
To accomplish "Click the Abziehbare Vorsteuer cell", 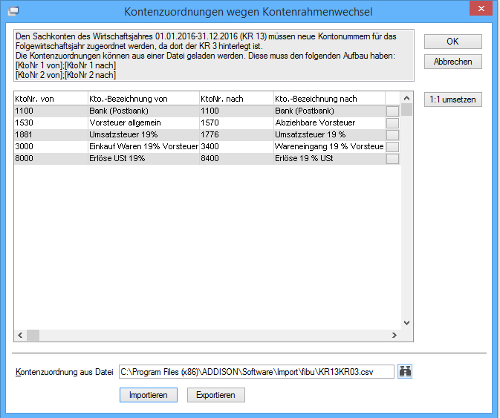I will pyautogui.click(x=329, y=123).
